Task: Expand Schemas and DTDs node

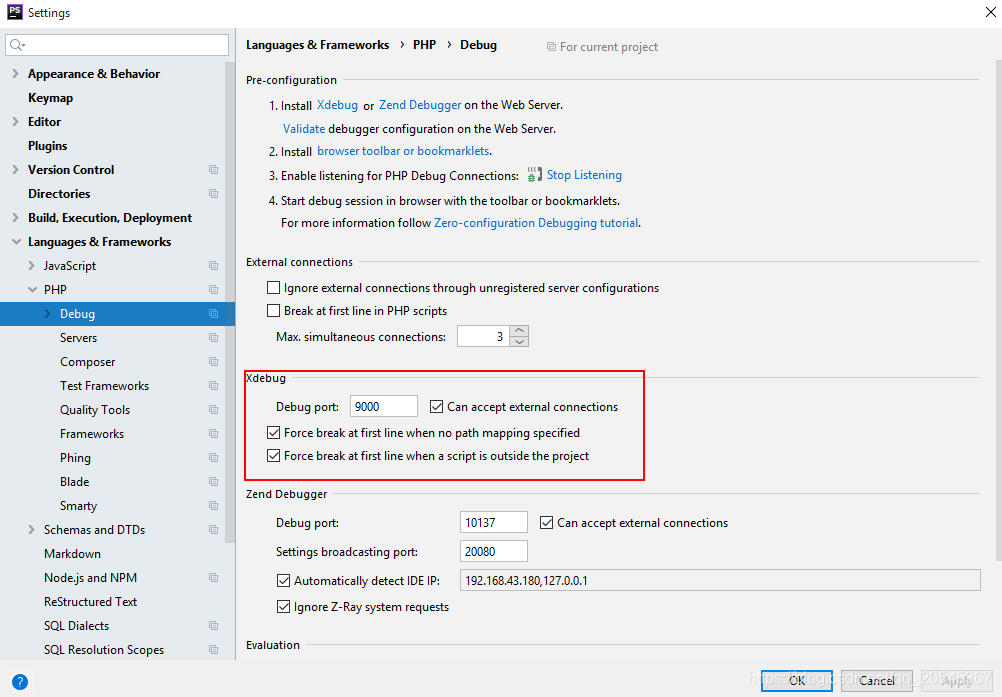Action: click(31, 530)
